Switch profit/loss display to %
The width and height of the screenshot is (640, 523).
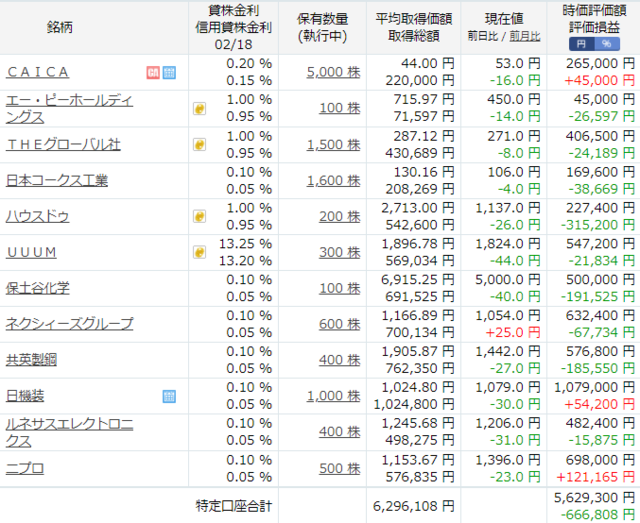click(x=607, y=44)
